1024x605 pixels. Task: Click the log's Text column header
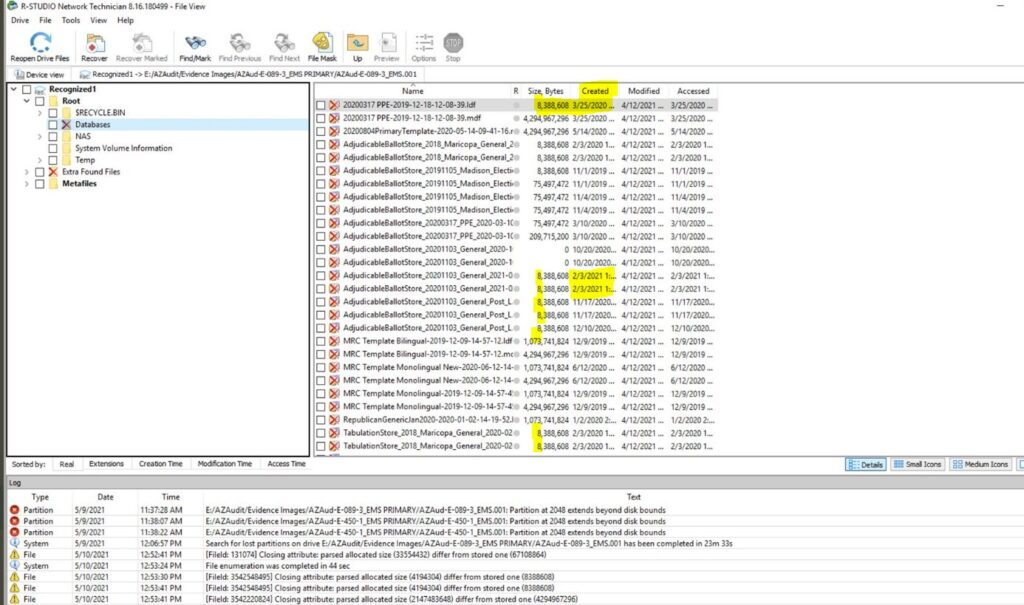pos(633,497)
